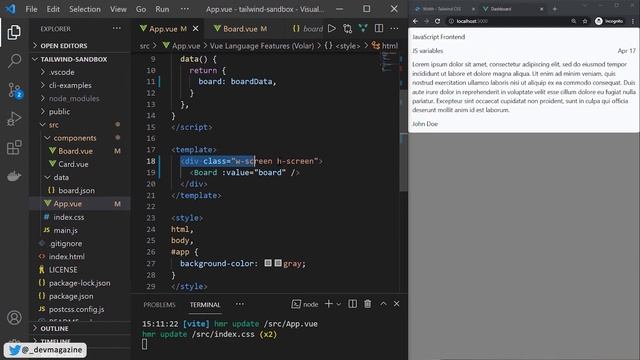Open the Extensions view

pyautogui.click(x=14, y=147)
